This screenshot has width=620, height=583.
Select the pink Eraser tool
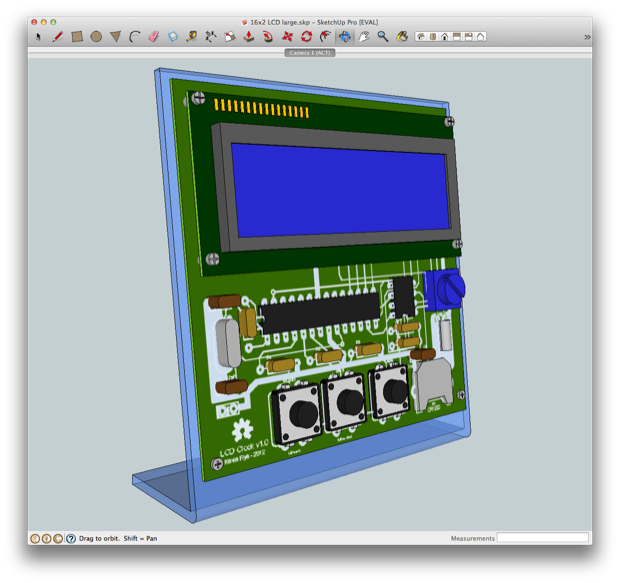pyautogui.click(x=154, y=37)
